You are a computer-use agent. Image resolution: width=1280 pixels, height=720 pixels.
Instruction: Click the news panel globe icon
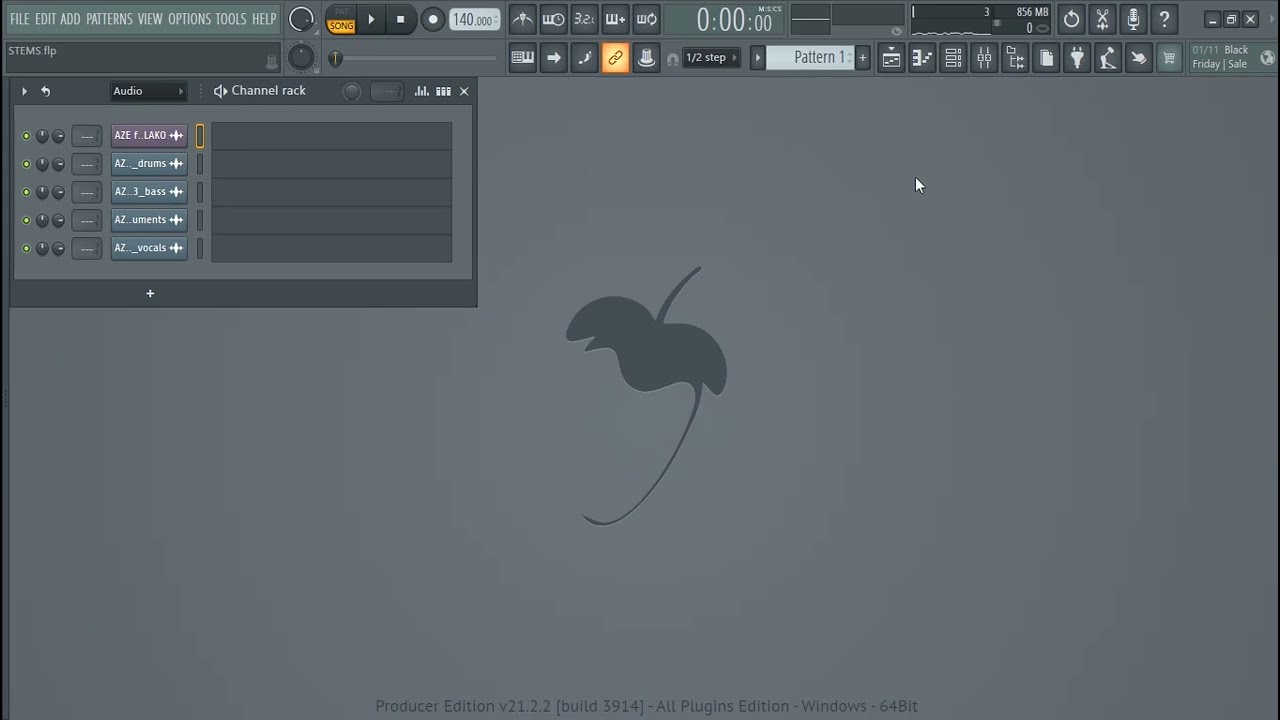coord(1268,58)
